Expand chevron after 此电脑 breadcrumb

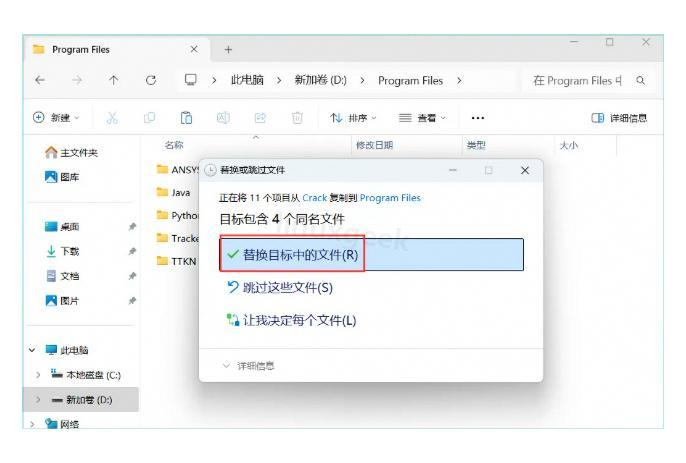coord(279,81)
